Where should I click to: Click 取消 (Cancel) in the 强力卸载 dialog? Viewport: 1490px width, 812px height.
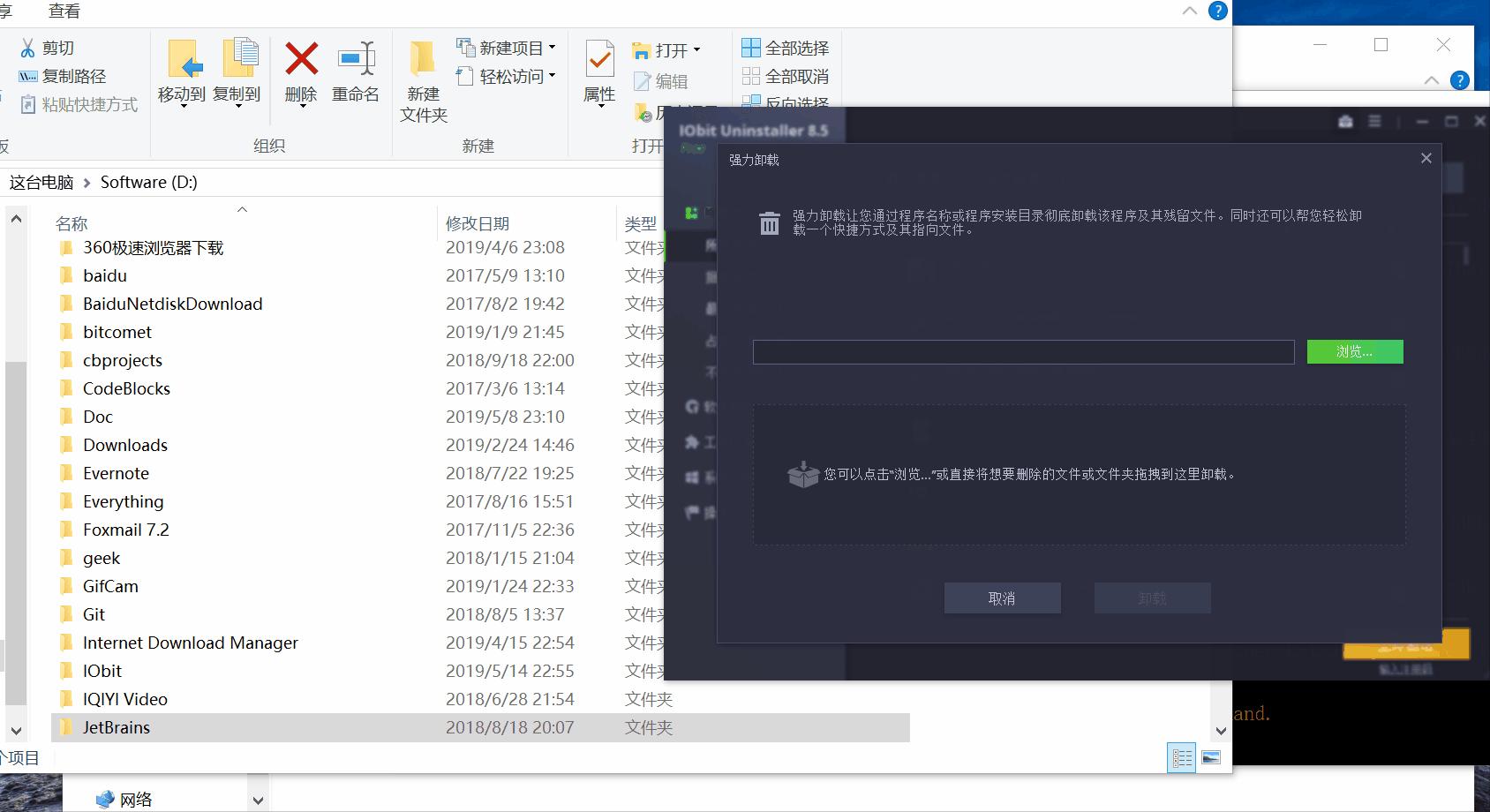[1003, 598]
